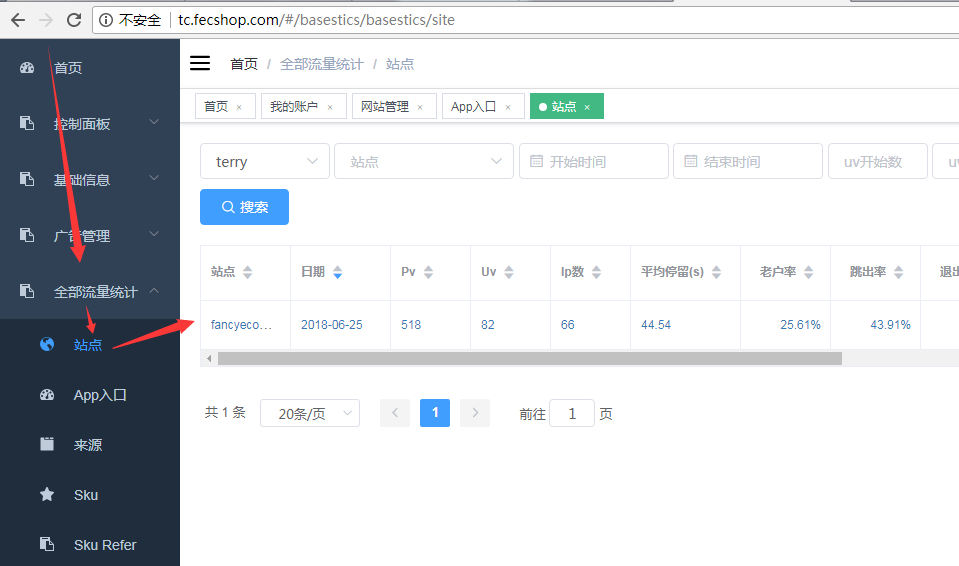The image size is (959, 566).
Task: Sort table by 站点 column arrows
Action: (x=248, y=272)
